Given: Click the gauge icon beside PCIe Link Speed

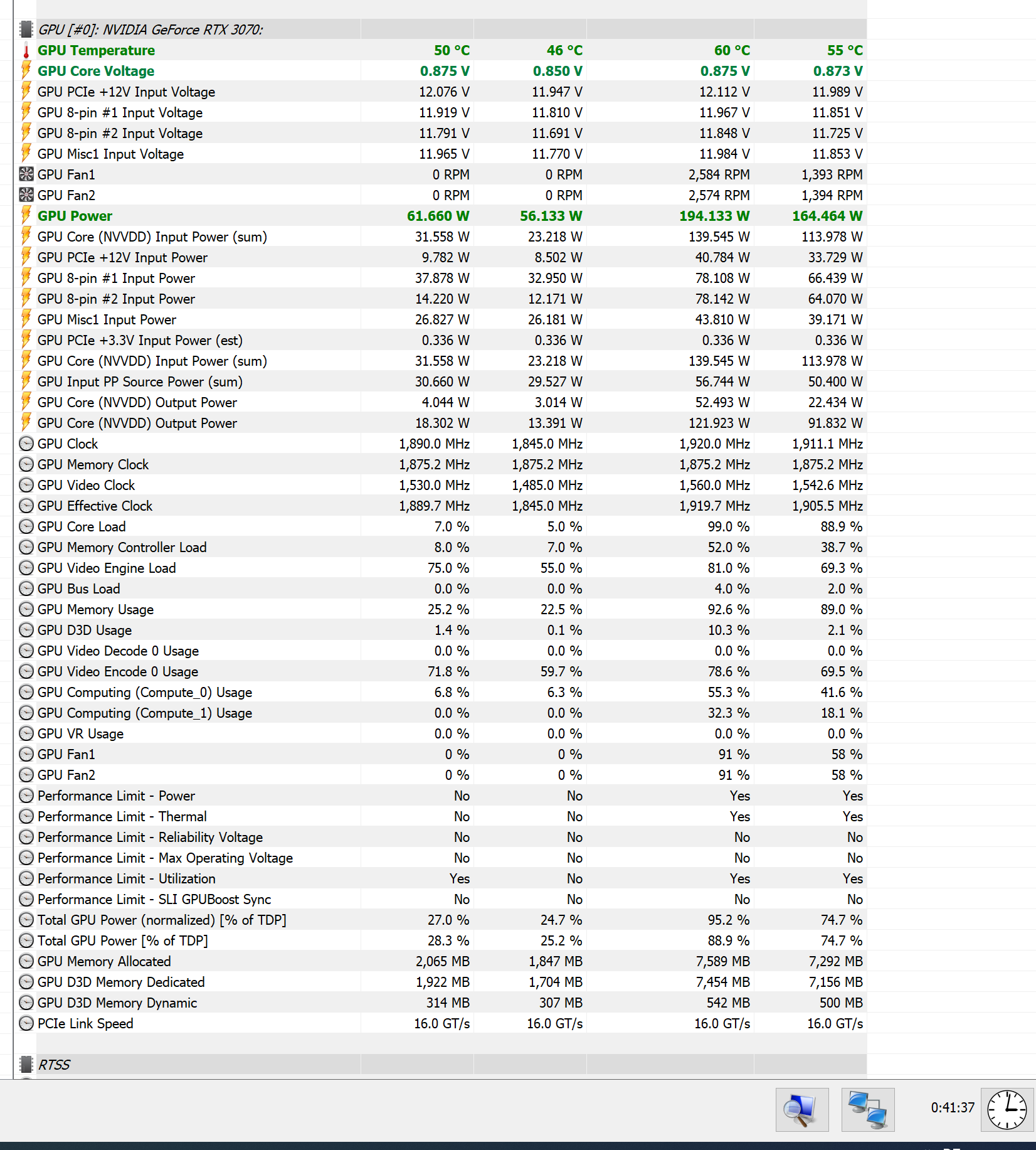Looking at the screenshot, I should (26, 1023).
